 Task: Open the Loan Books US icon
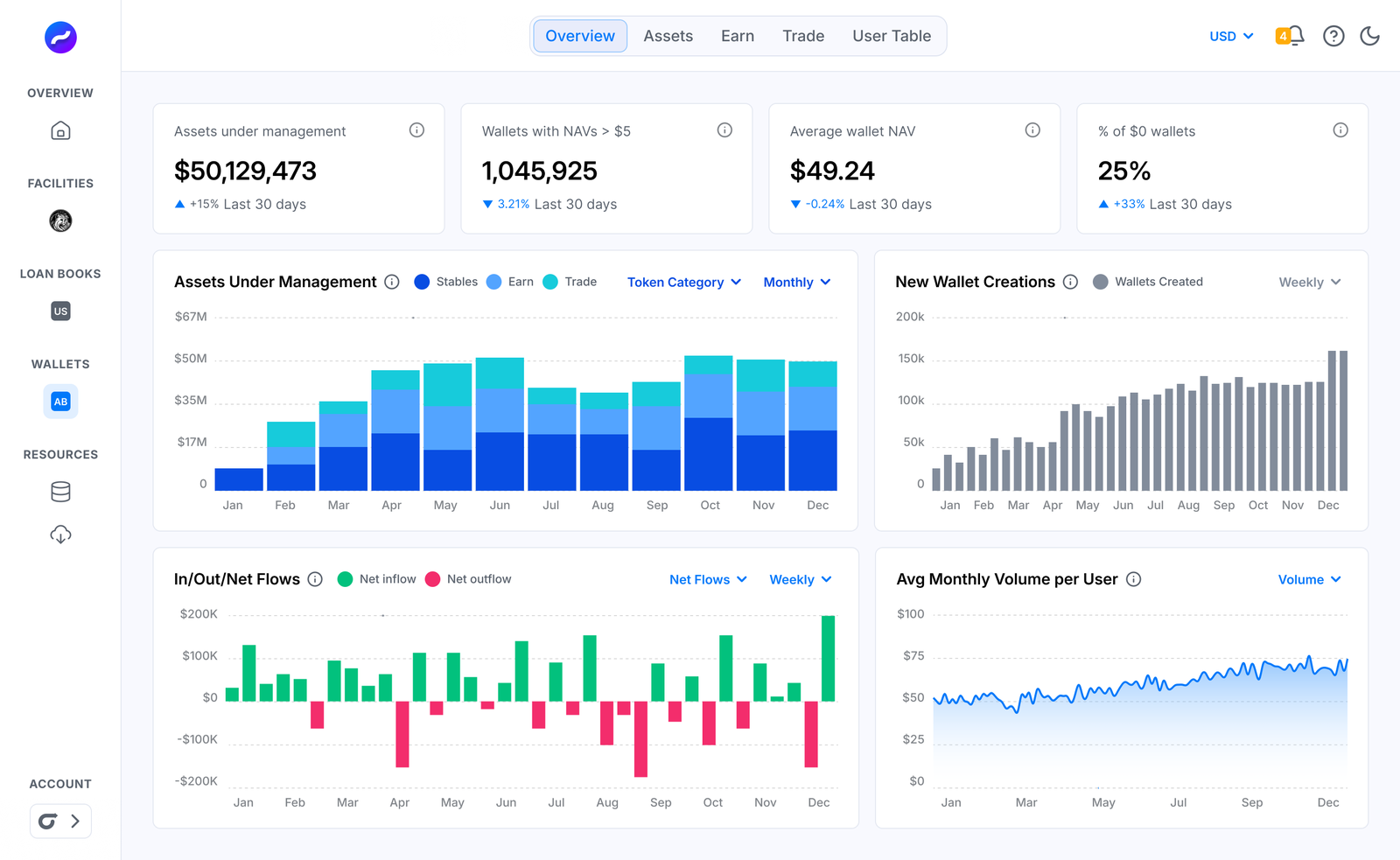pos(60,311)
